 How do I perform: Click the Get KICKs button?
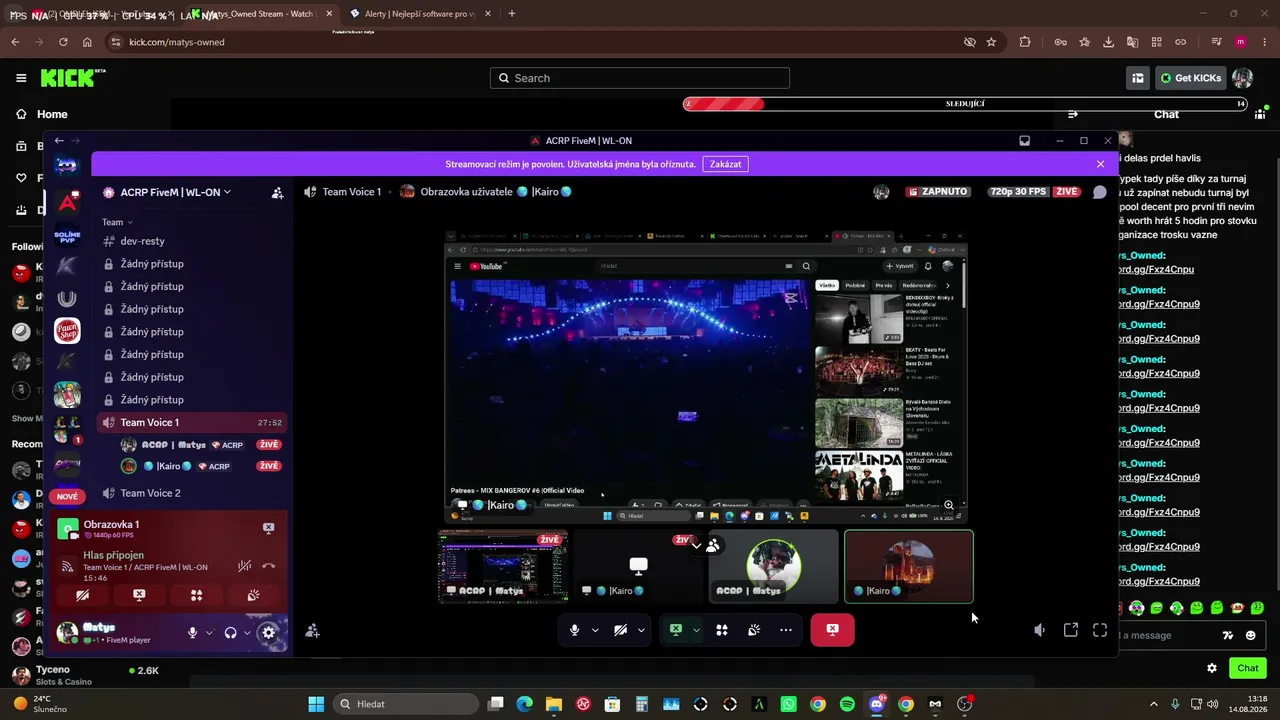1189,78
